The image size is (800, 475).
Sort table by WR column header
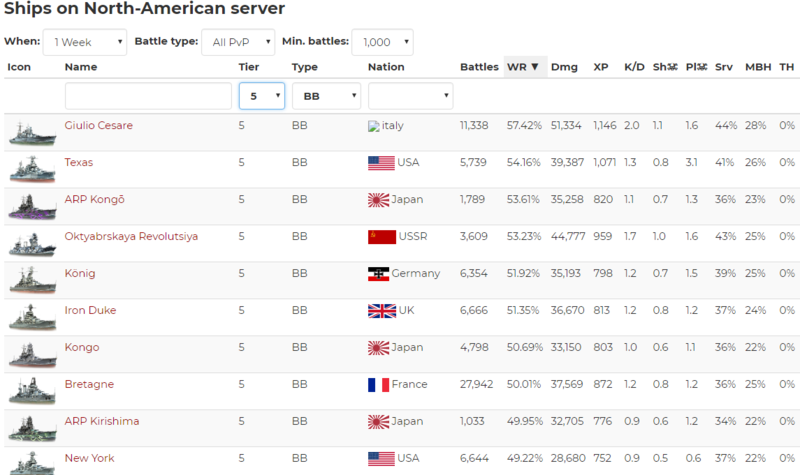pyautogui.click(x=522, y=67)
